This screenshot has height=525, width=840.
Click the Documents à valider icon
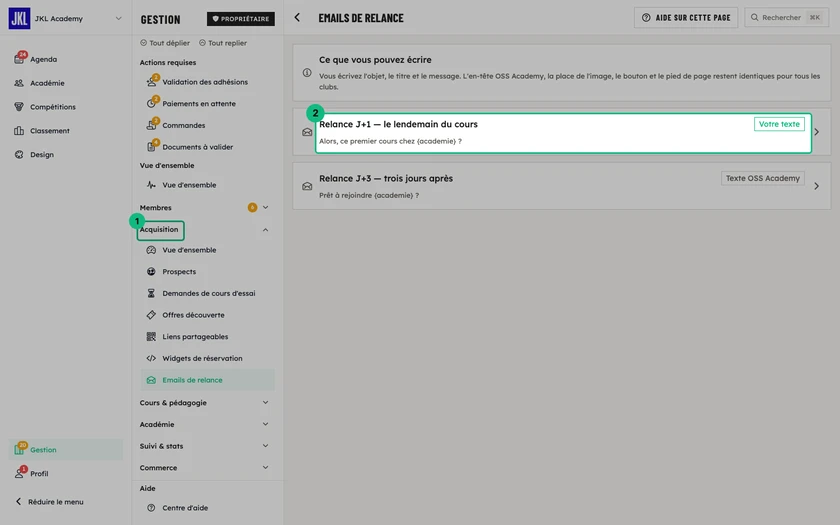pos(151,147)
